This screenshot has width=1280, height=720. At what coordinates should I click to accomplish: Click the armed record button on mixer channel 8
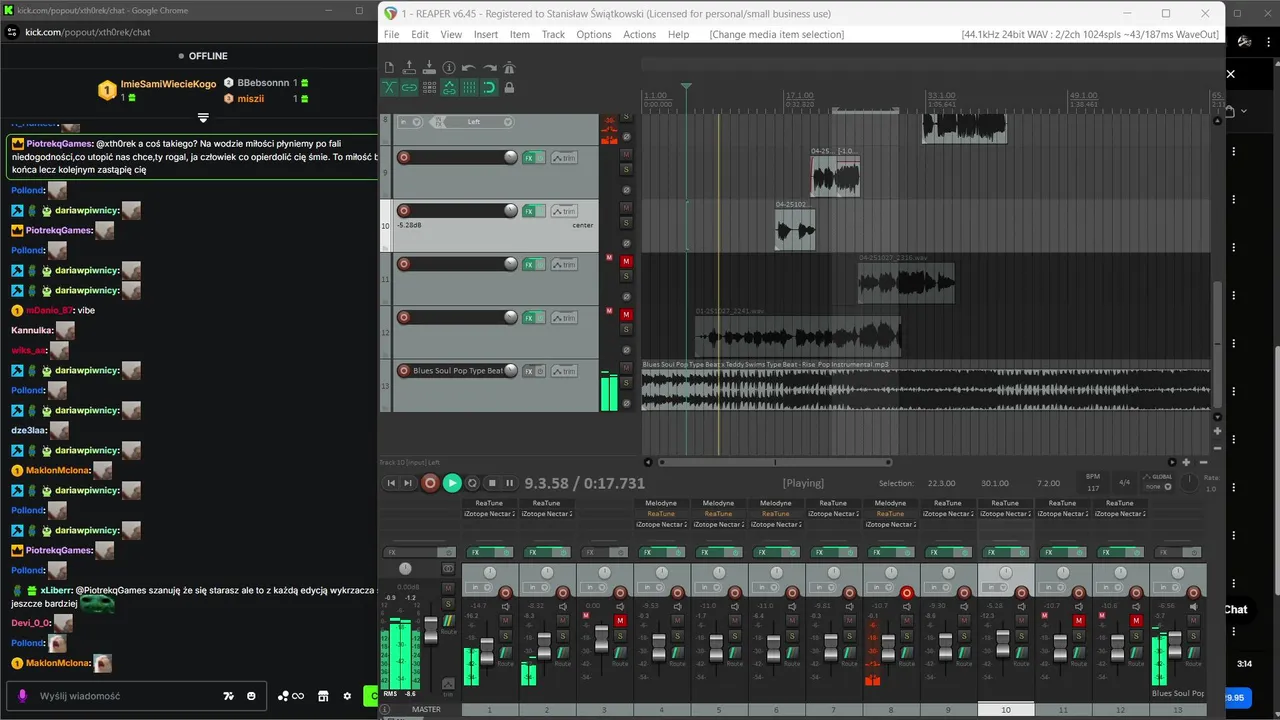(907, 593)
